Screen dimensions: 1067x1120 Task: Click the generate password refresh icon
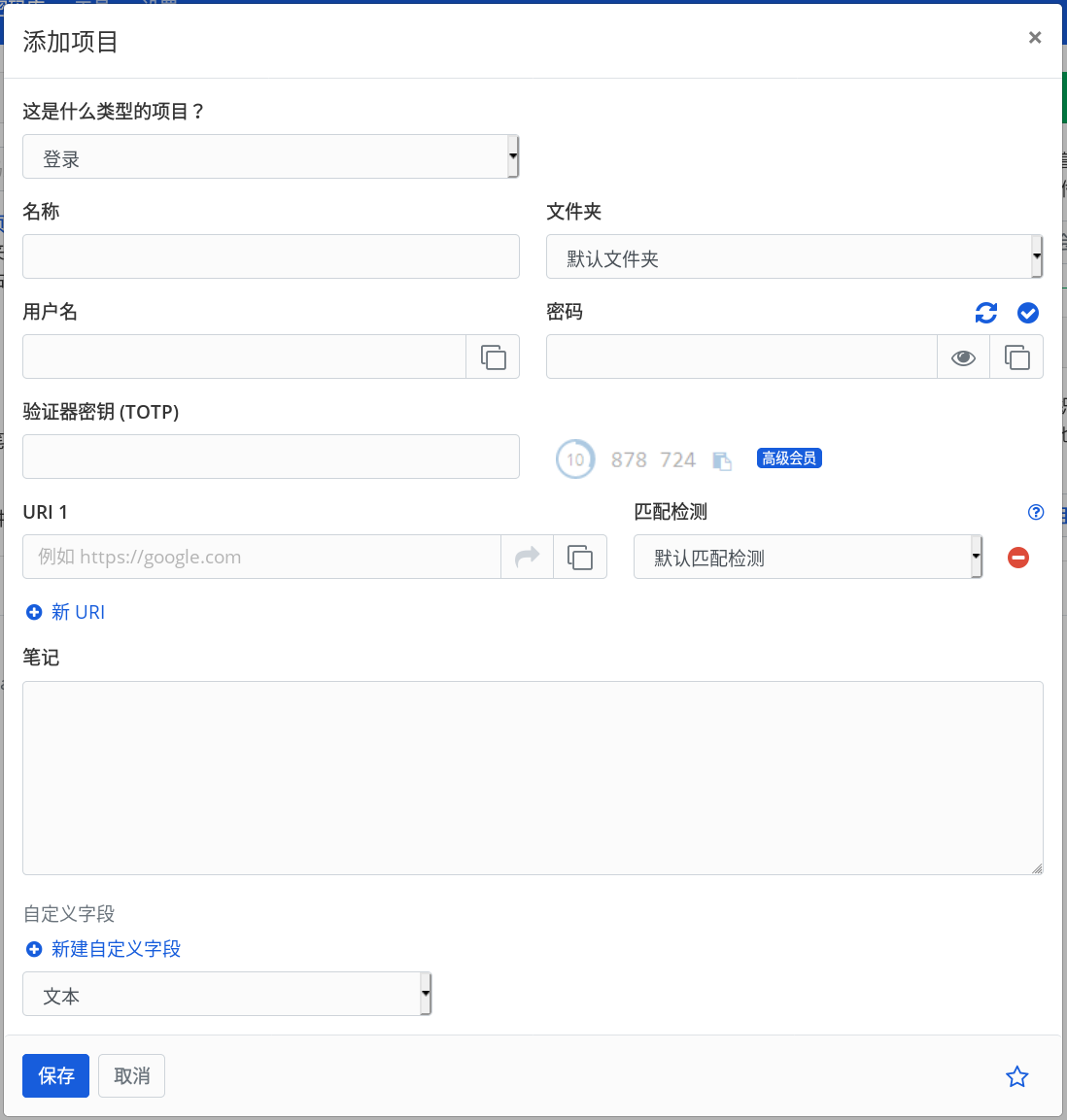[985, 313]
